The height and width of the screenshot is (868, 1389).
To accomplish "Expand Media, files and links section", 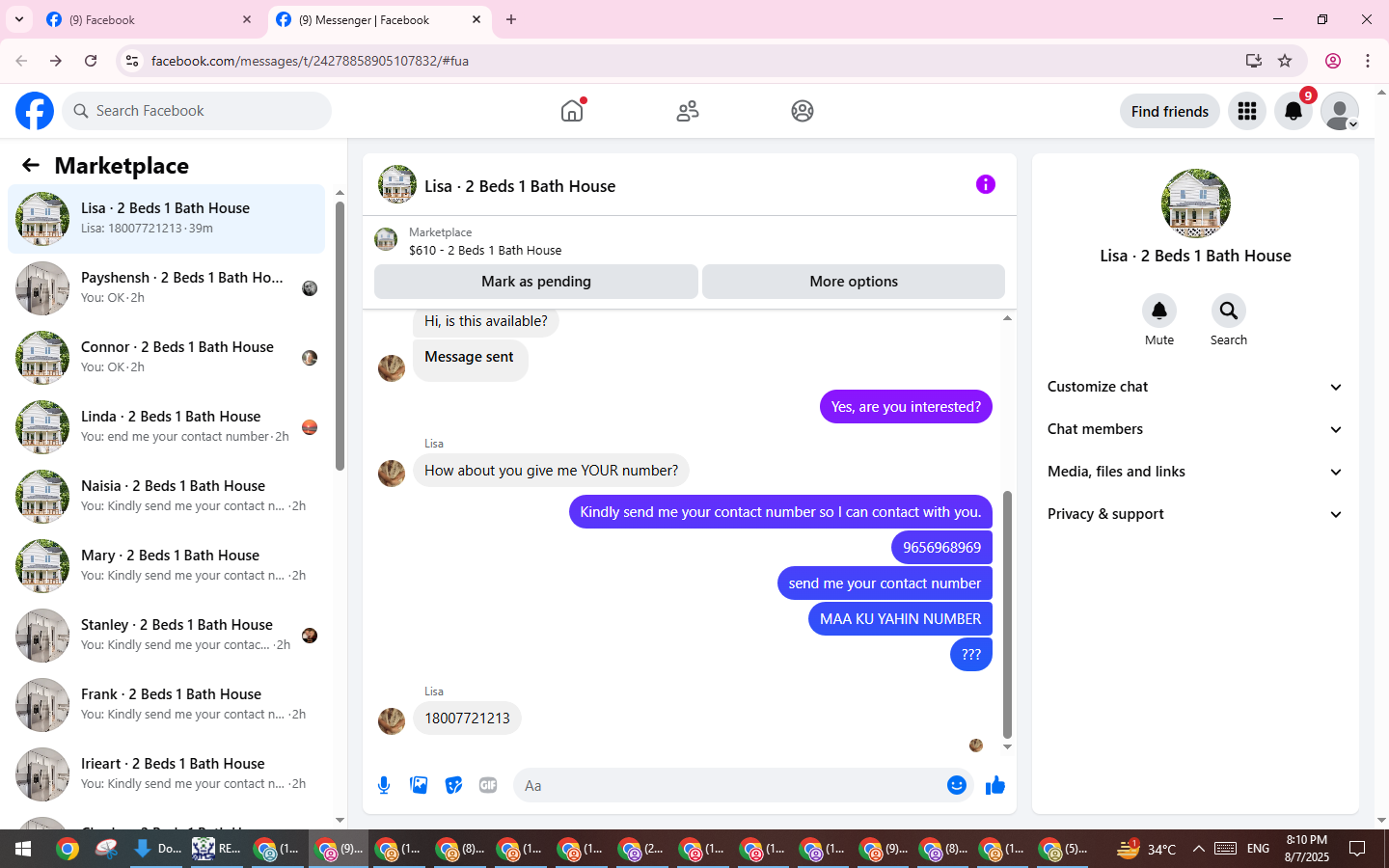I will click(x=1196, y=472).
